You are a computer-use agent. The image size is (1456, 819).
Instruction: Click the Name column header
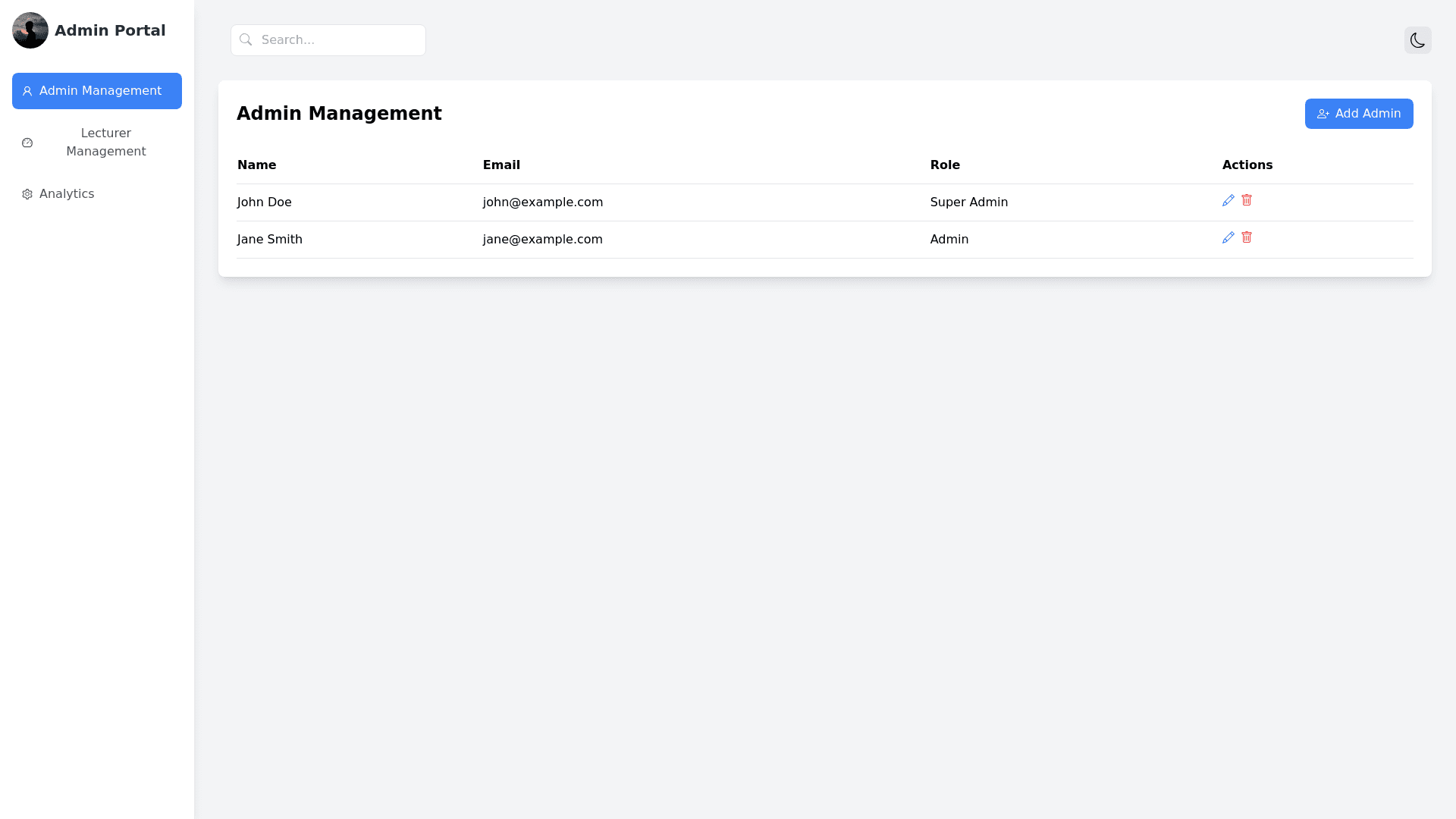[x=257, y=165]
